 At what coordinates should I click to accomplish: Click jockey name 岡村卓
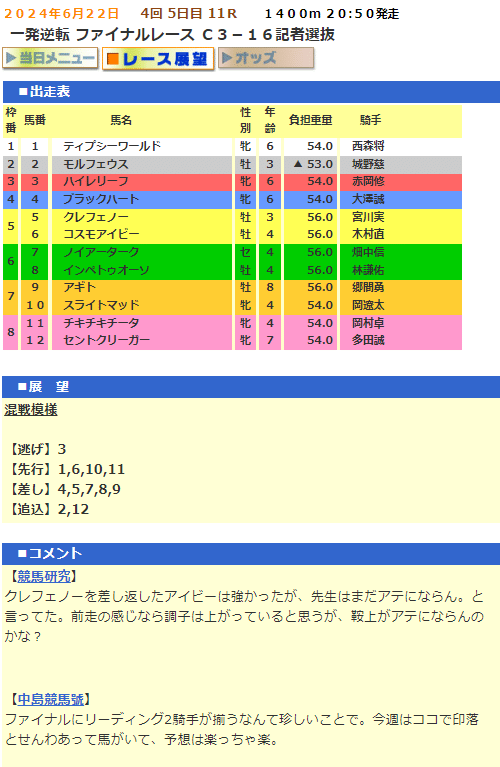point(368,322)
